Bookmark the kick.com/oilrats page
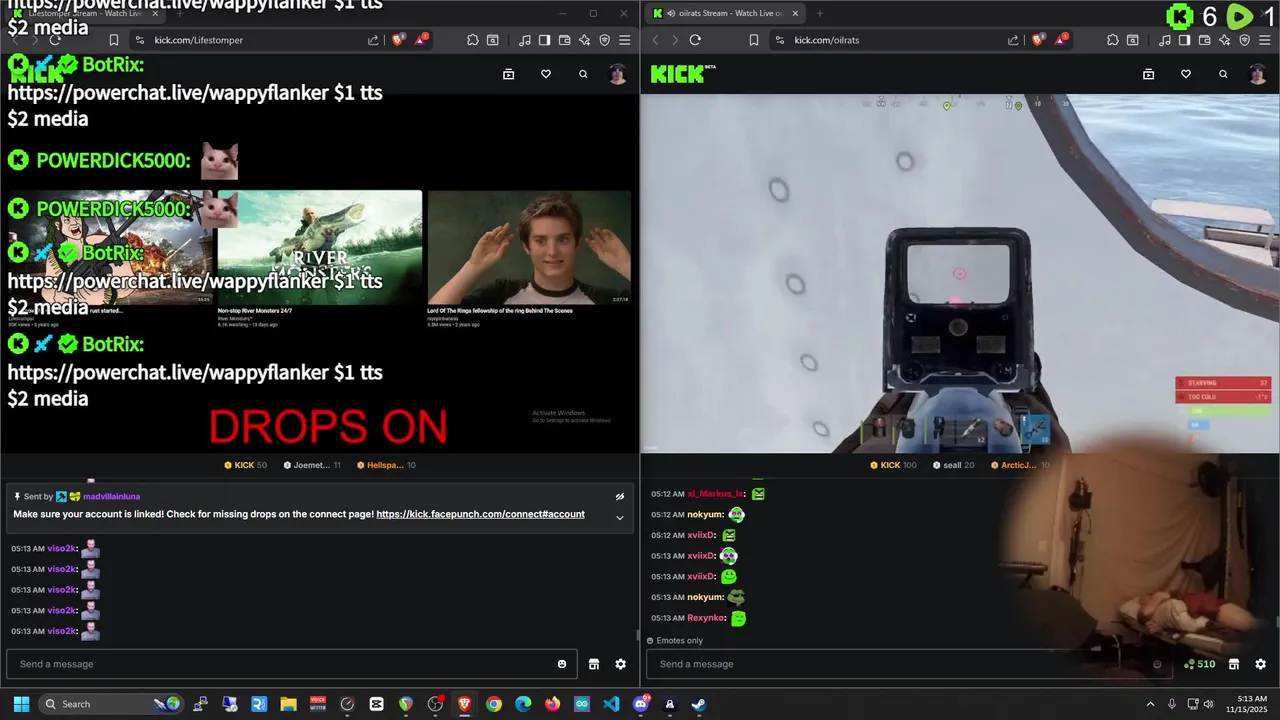This screenshot has height=720, width=1280. pyautogui.click(x=754, y=40)
